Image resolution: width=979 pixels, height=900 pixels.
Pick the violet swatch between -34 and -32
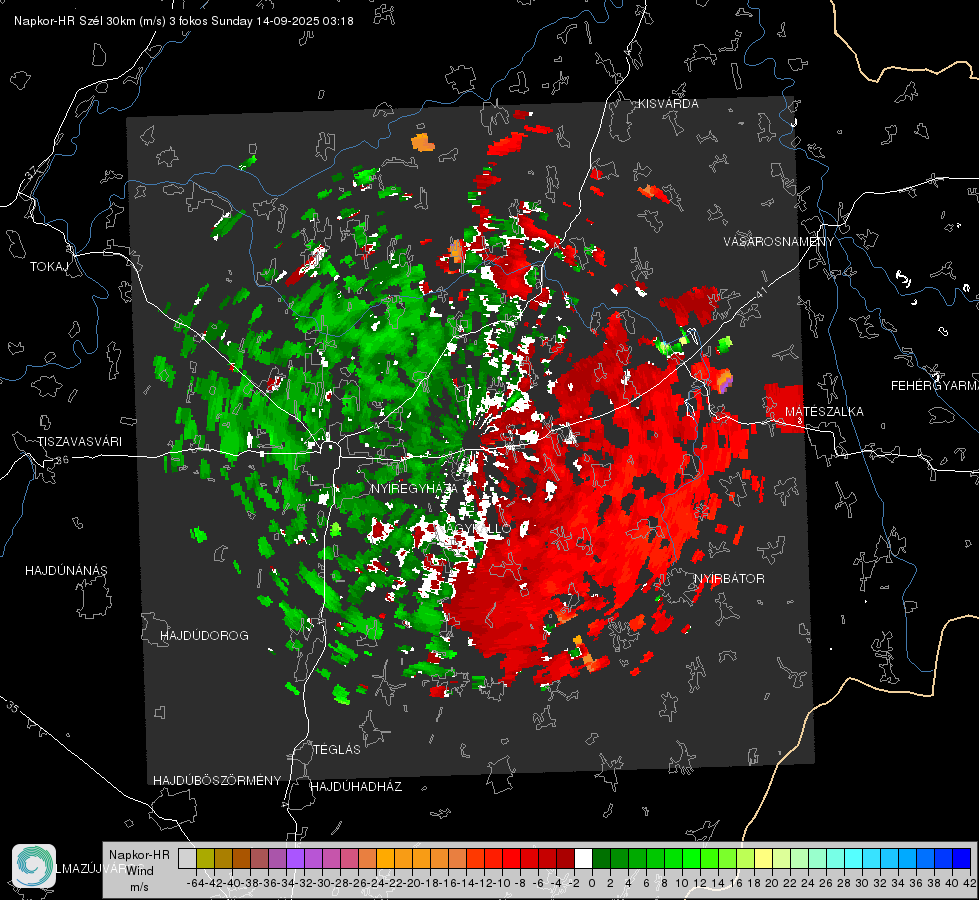click(295, 858)
